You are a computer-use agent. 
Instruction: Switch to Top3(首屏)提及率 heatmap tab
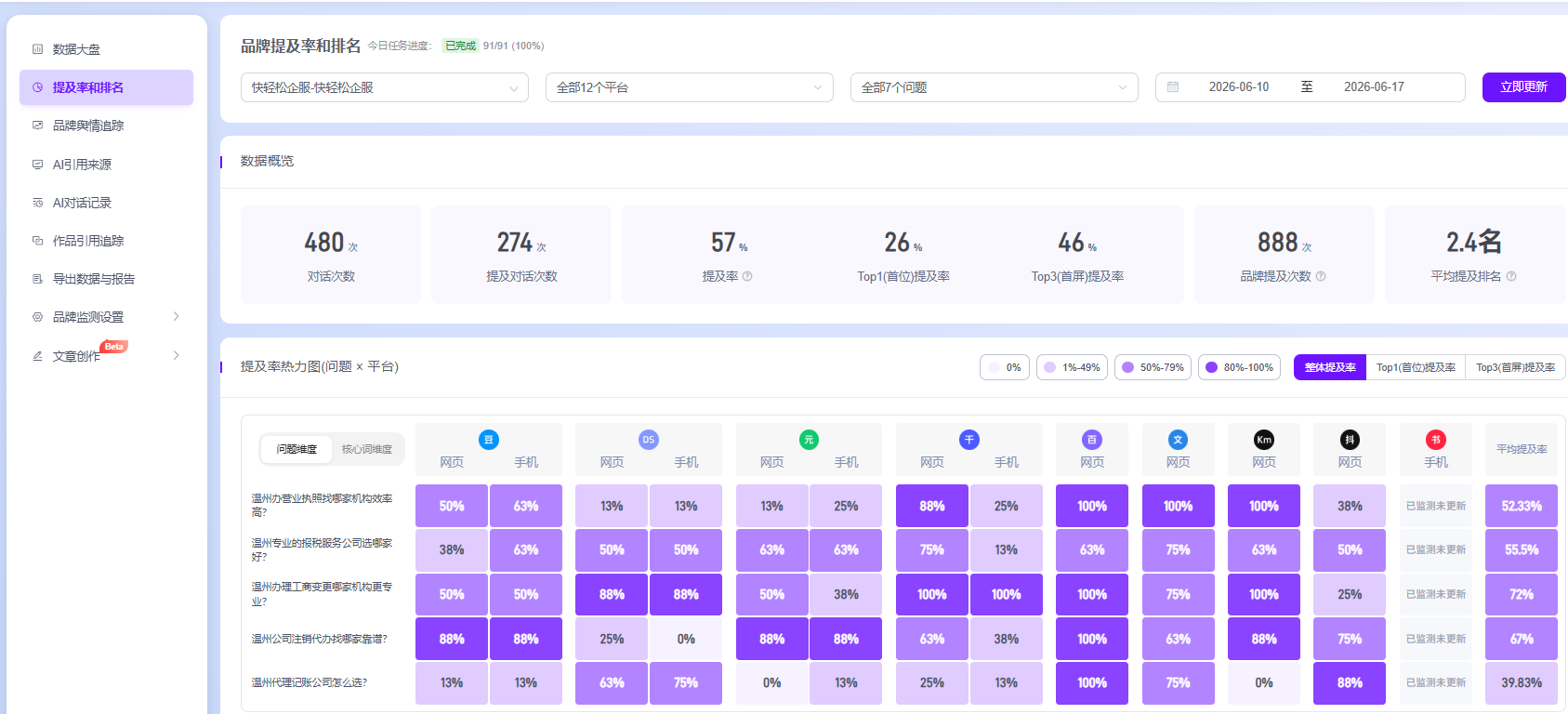[x=1515, y=367]
